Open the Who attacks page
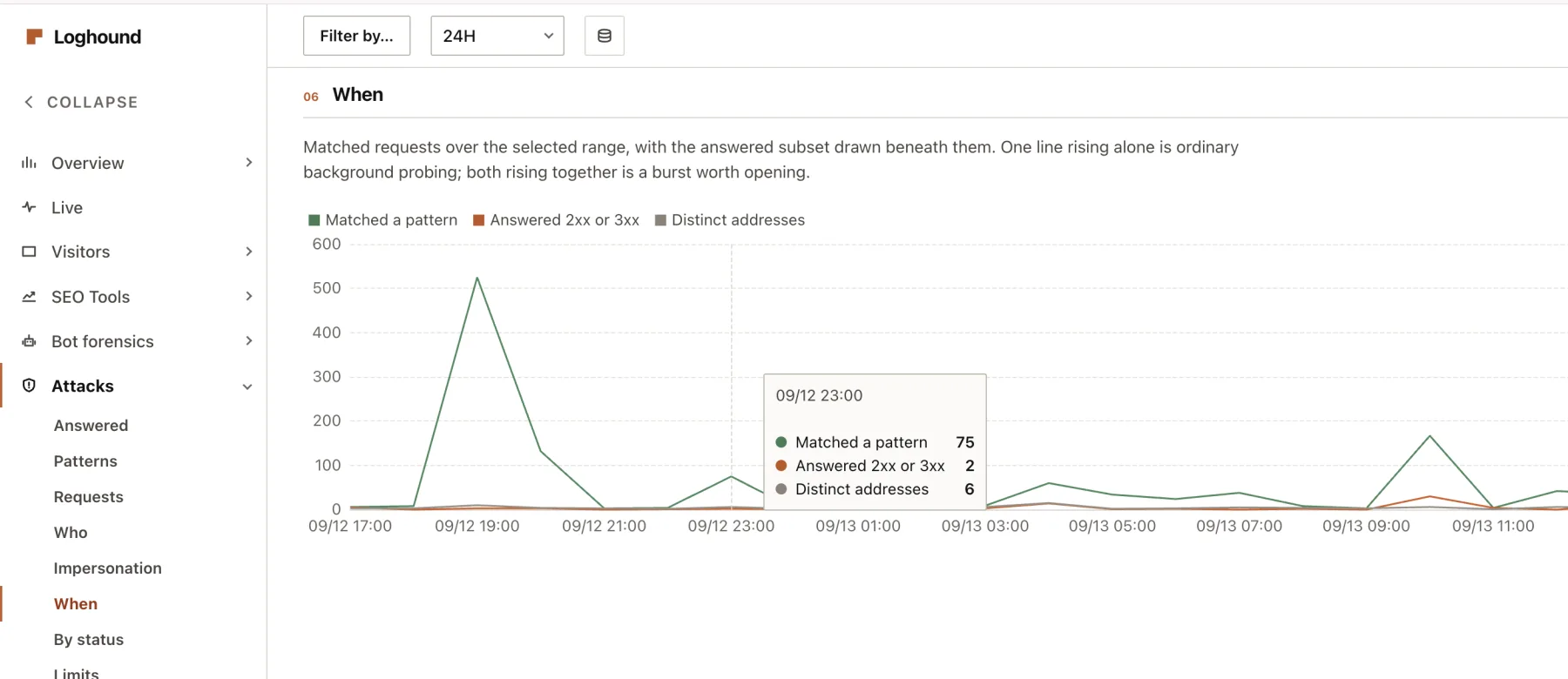 pos(71,533)
